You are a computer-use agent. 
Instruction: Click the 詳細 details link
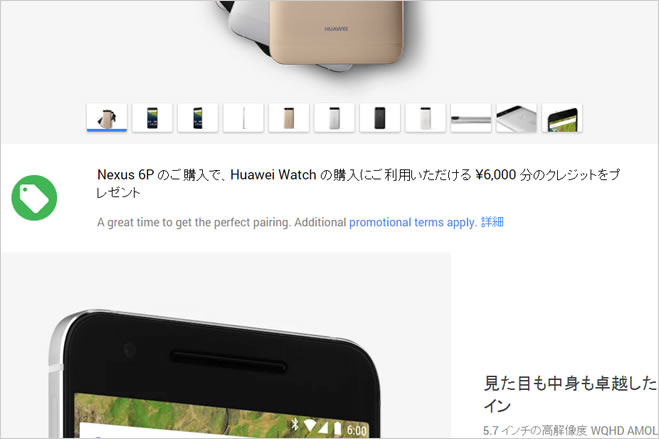pos(492,222)
